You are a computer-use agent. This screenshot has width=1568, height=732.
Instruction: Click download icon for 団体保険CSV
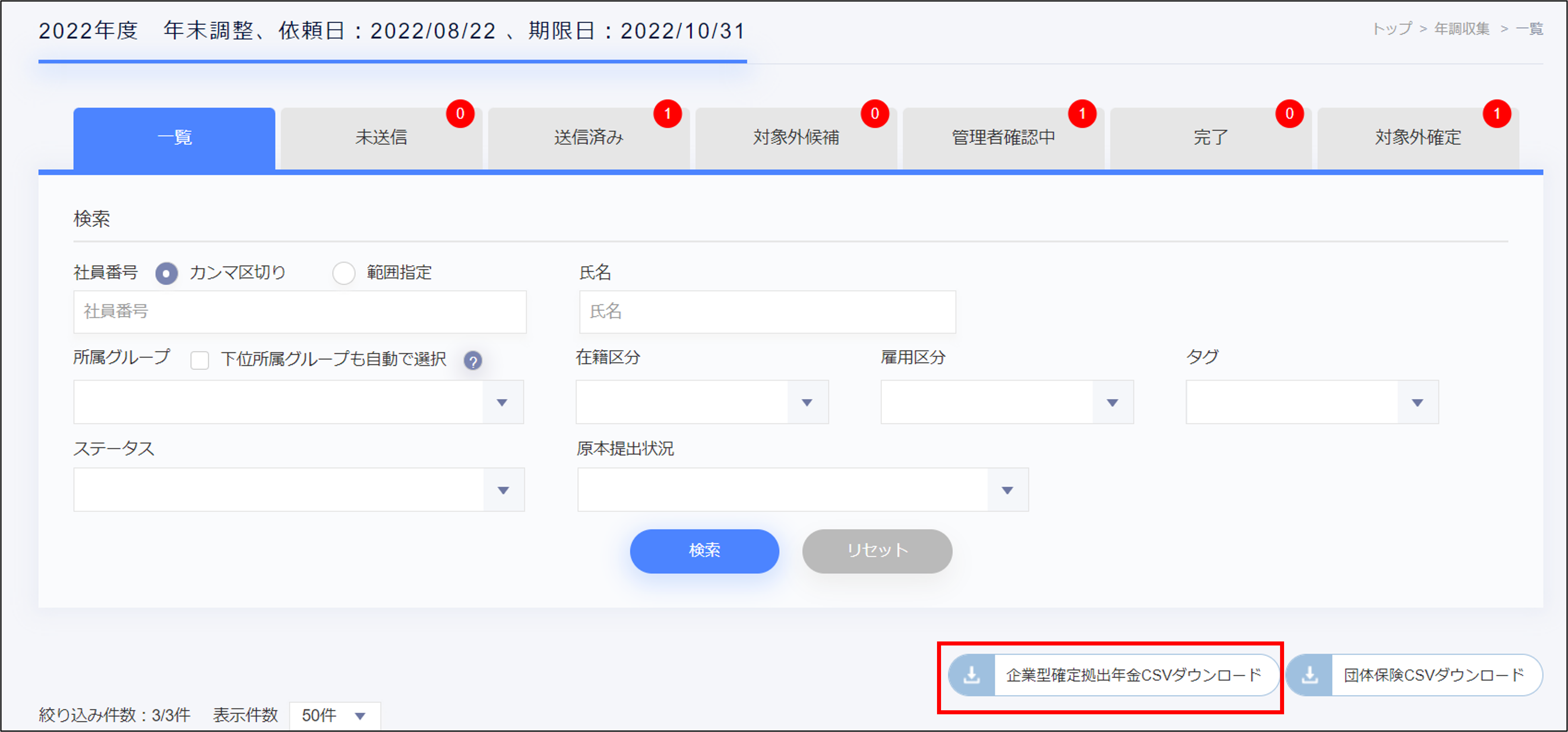[x=1309, y=675]
